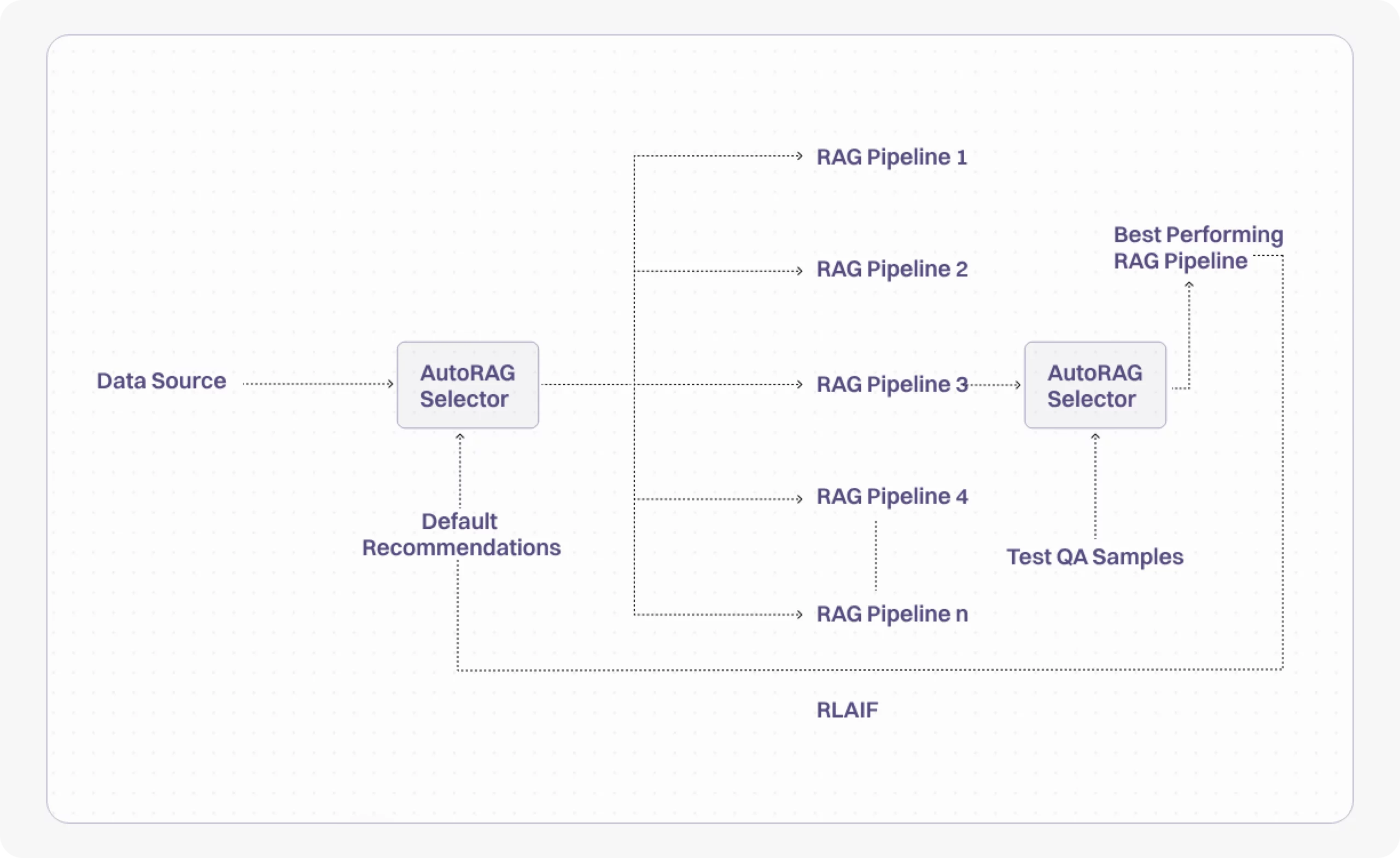Click the arrowhead pointing up at Best Performing RAG Pipeline

pyautogui.click(x=1189, y=285)
